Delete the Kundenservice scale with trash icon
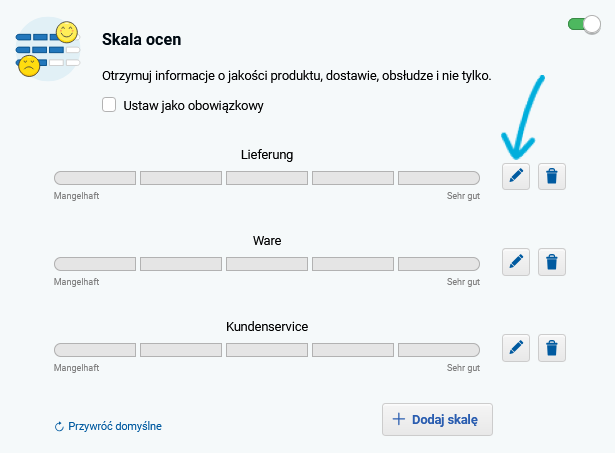This screenshot has height=453, width=615. (x=552, y=349)
